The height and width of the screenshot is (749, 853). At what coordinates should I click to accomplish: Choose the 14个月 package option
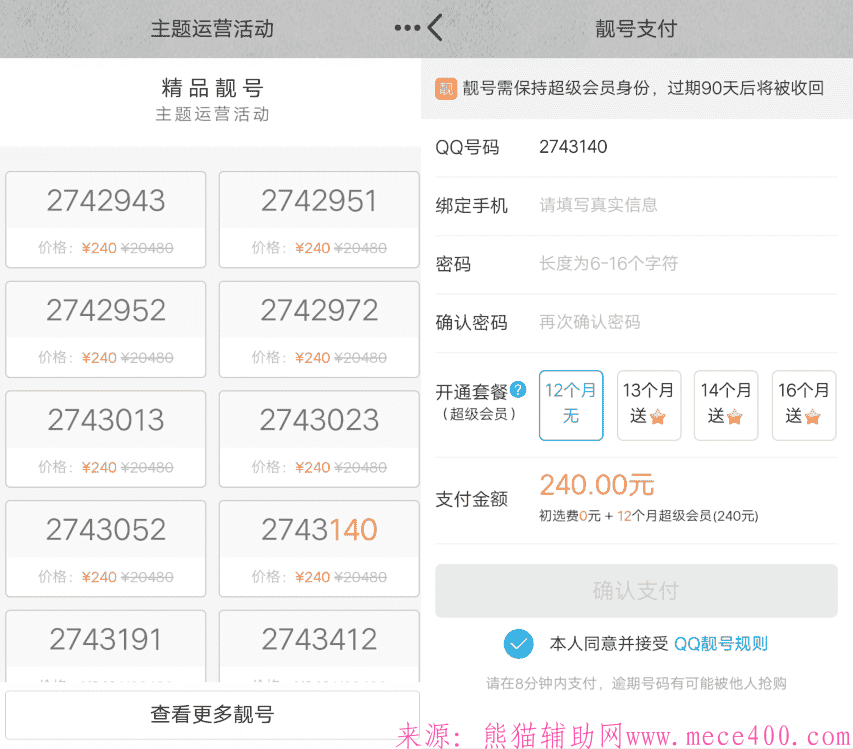(x=725, y=404)
